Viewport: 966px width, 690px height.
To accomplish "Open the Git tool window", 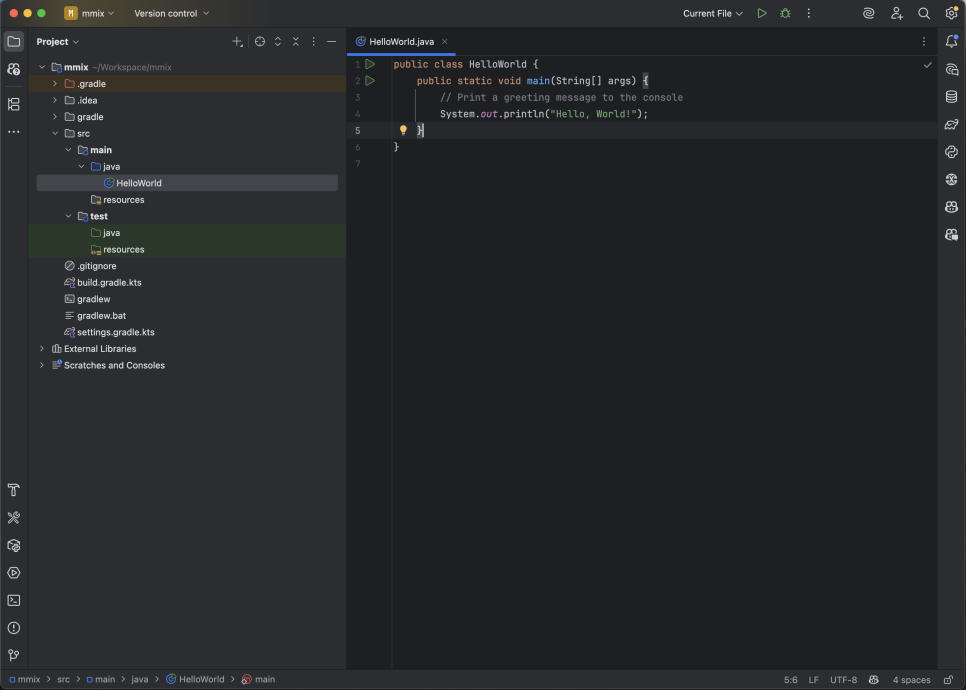I will (x=14, y=656).
